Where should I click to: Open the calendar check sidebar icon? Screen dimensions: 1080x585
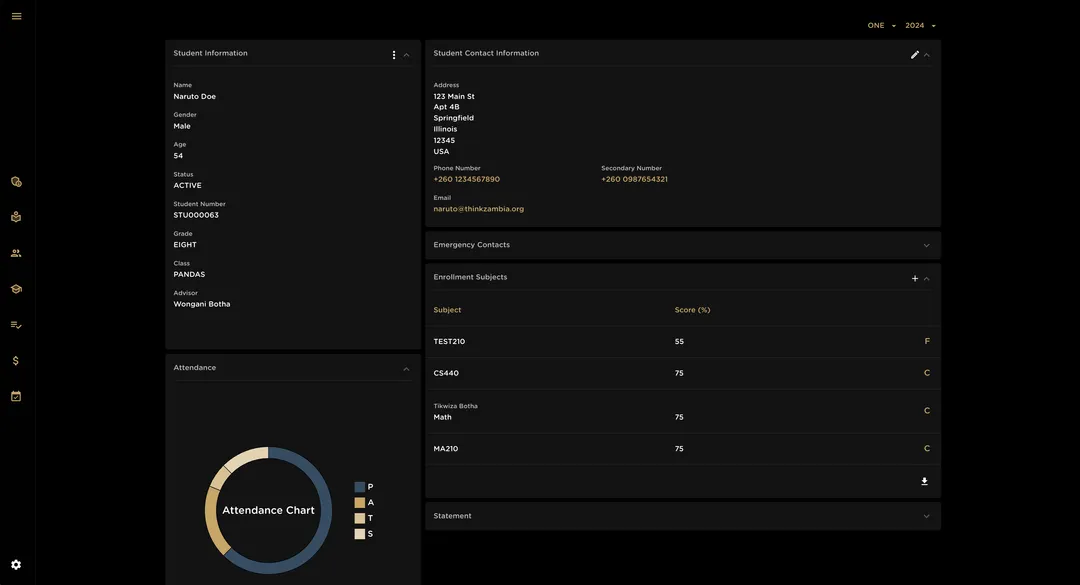click(x=16, y=396)
